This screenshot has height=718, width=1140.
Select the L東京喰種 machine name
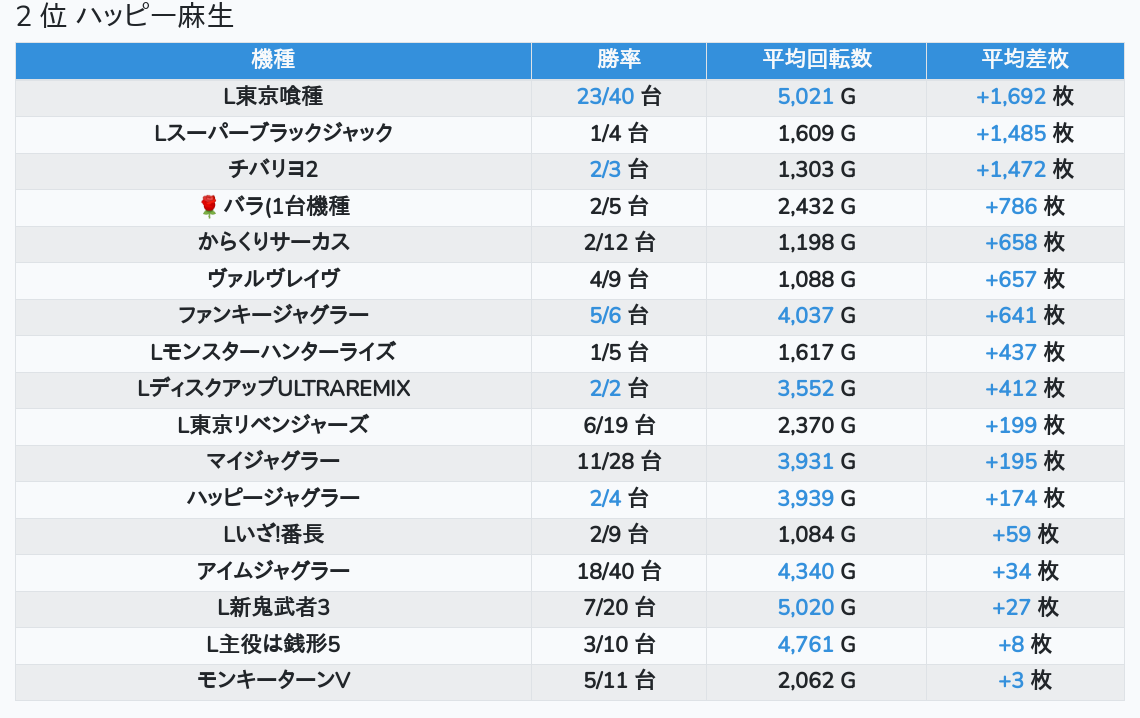click(273, 97)
